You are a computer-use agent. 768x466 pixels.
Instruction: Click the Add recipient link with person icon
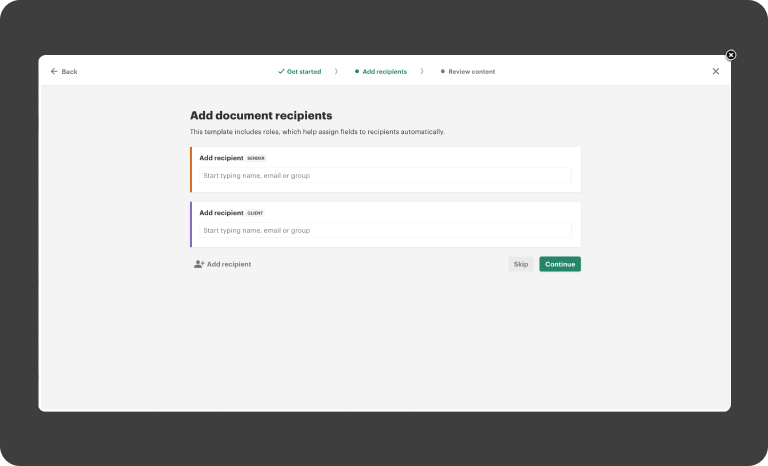pos(222,264)
